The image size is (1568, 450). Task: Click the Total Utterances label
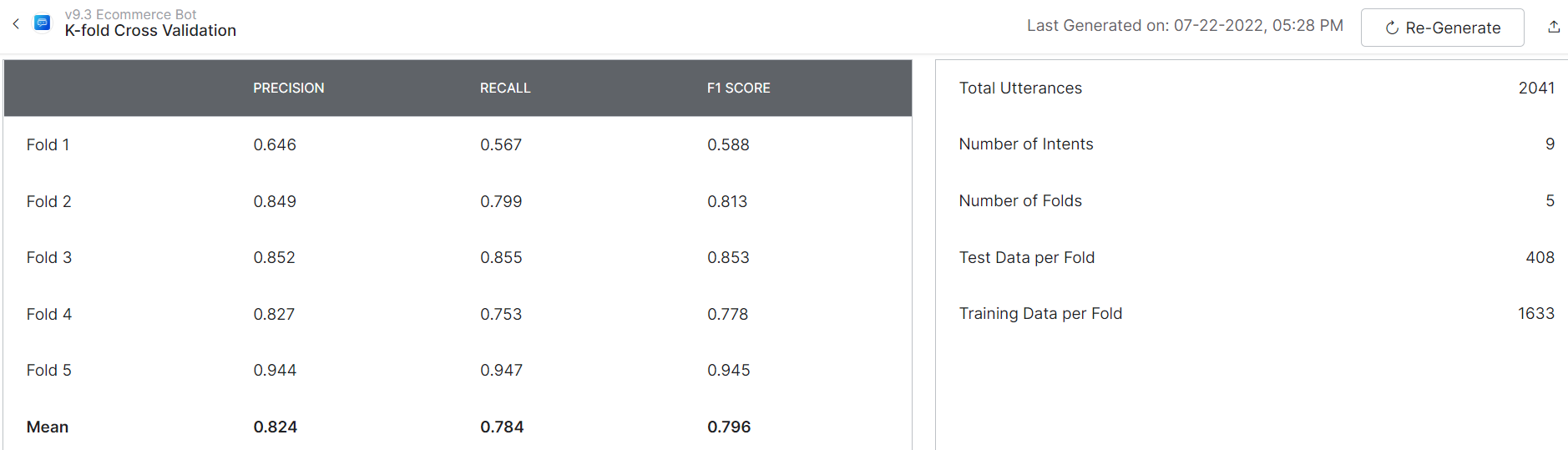[1019, 88]
